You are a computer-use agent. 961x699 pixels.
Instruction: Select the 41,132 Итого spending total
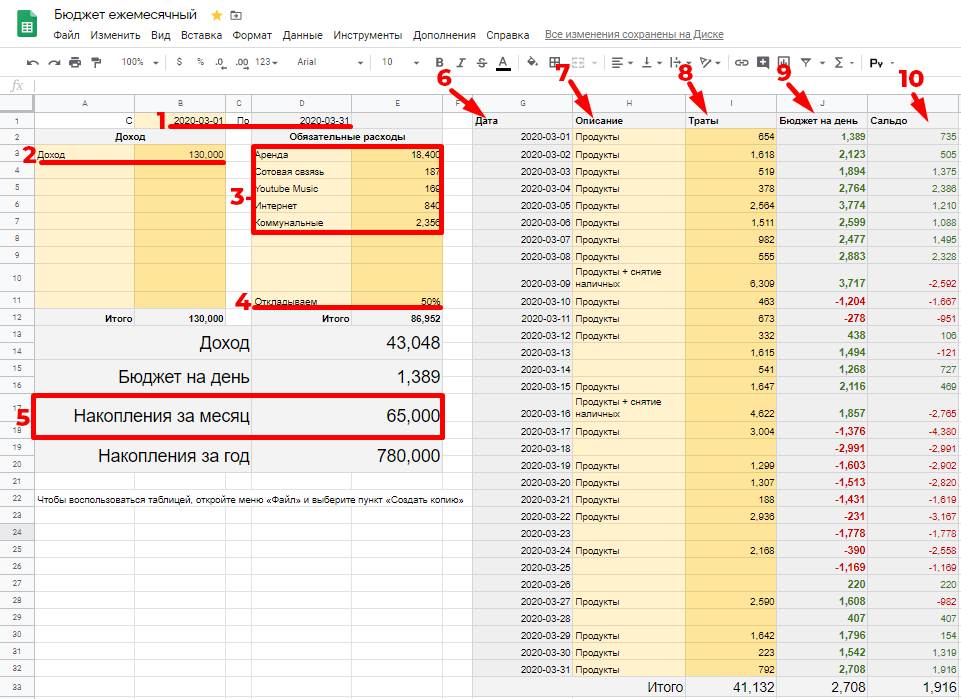731,687
